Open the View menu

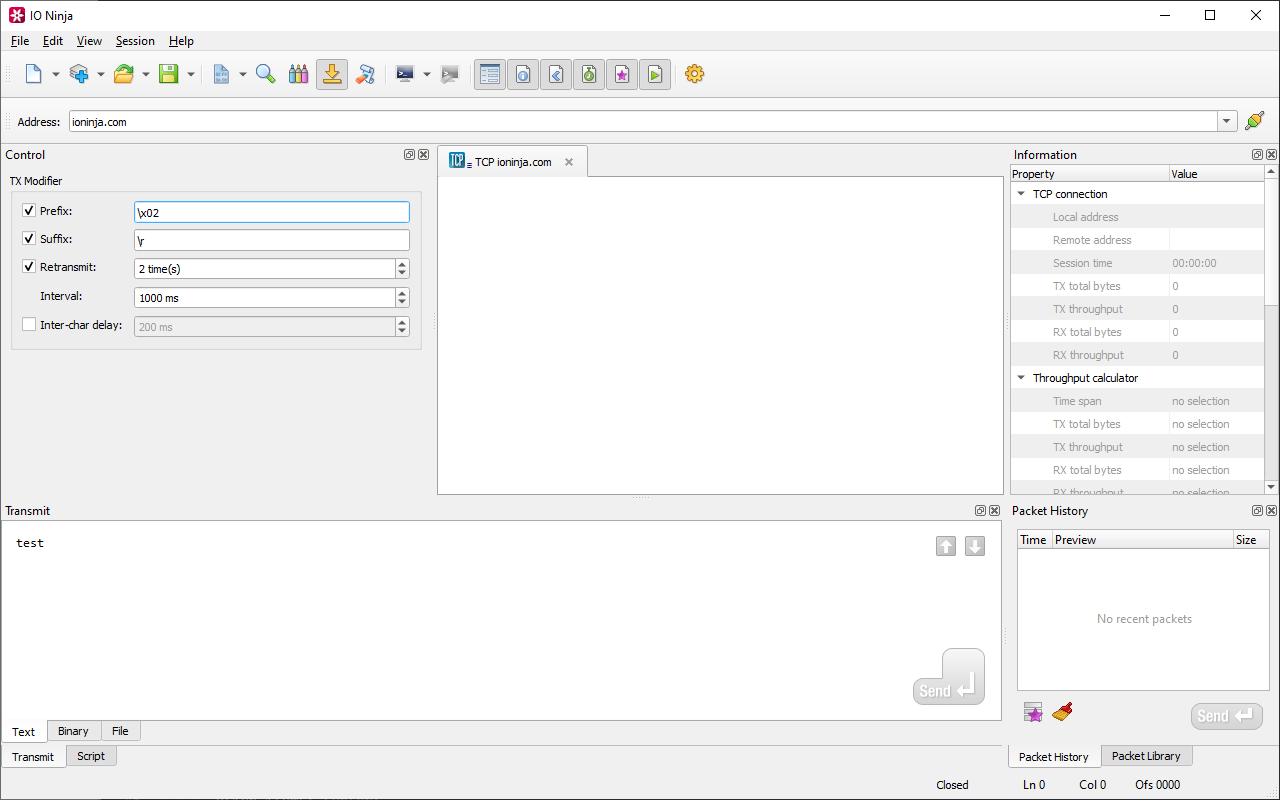(x=89, y=41)
